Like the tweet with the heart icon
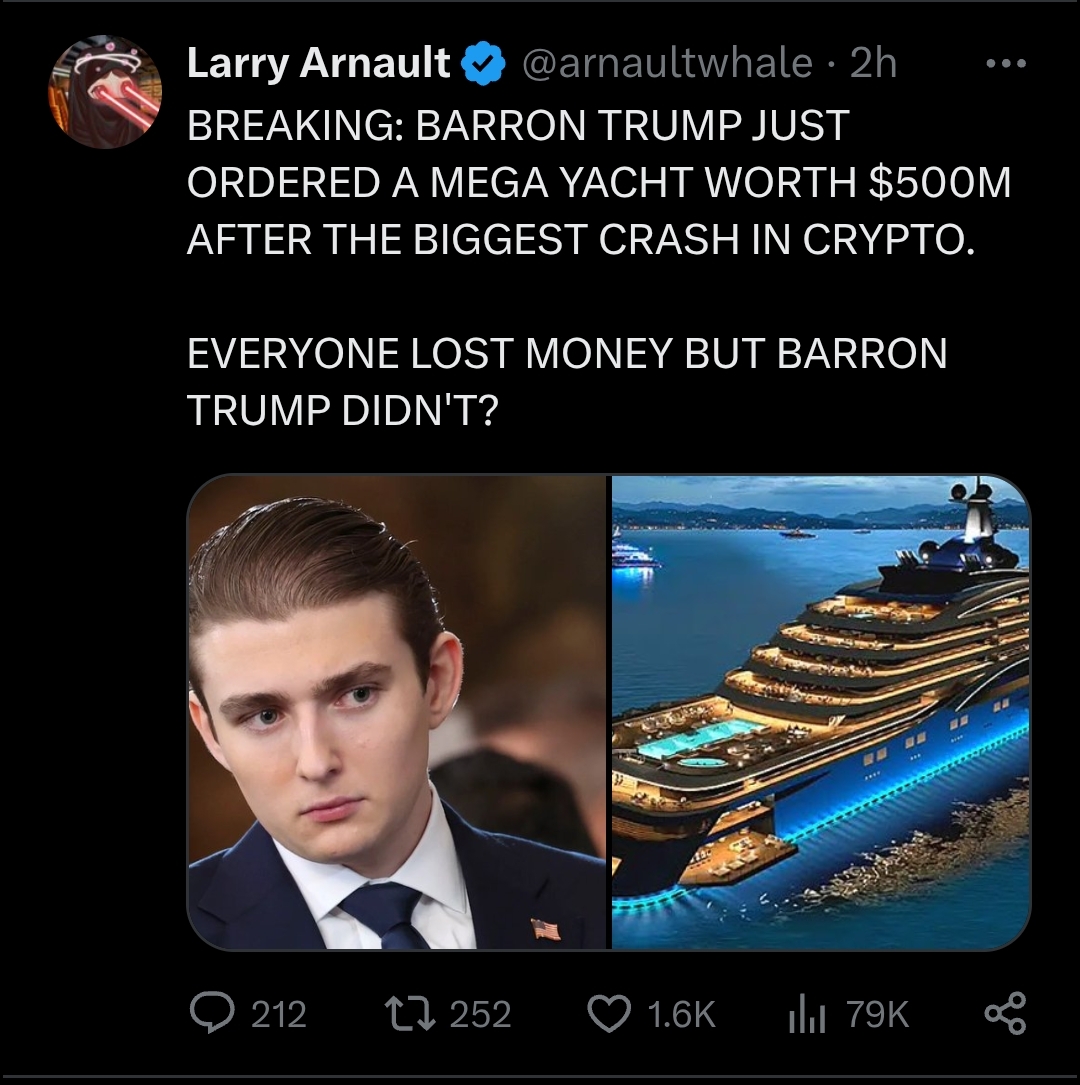Screen dimensions: 1080x1085 [609, 1014]
